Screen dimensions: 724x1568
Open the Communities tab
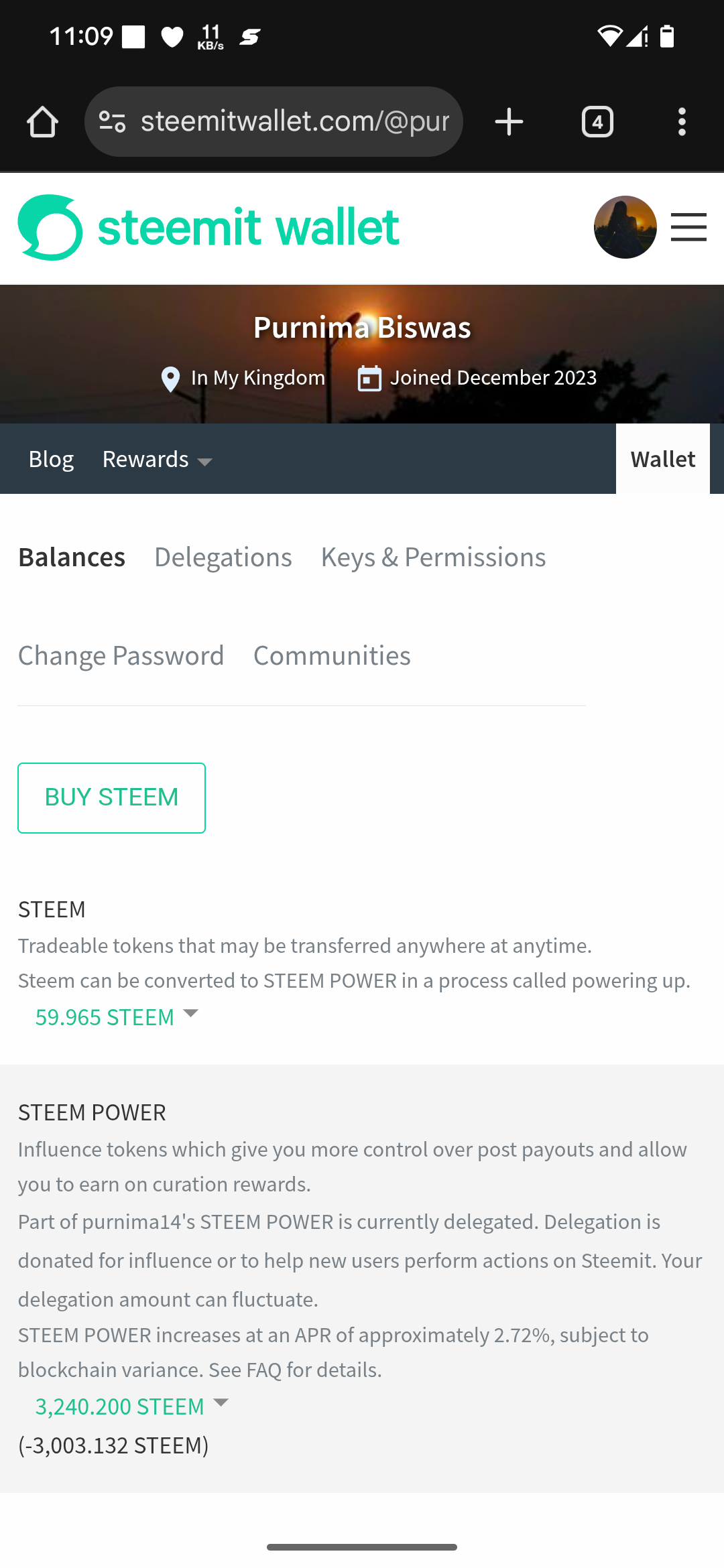point(332,656)
